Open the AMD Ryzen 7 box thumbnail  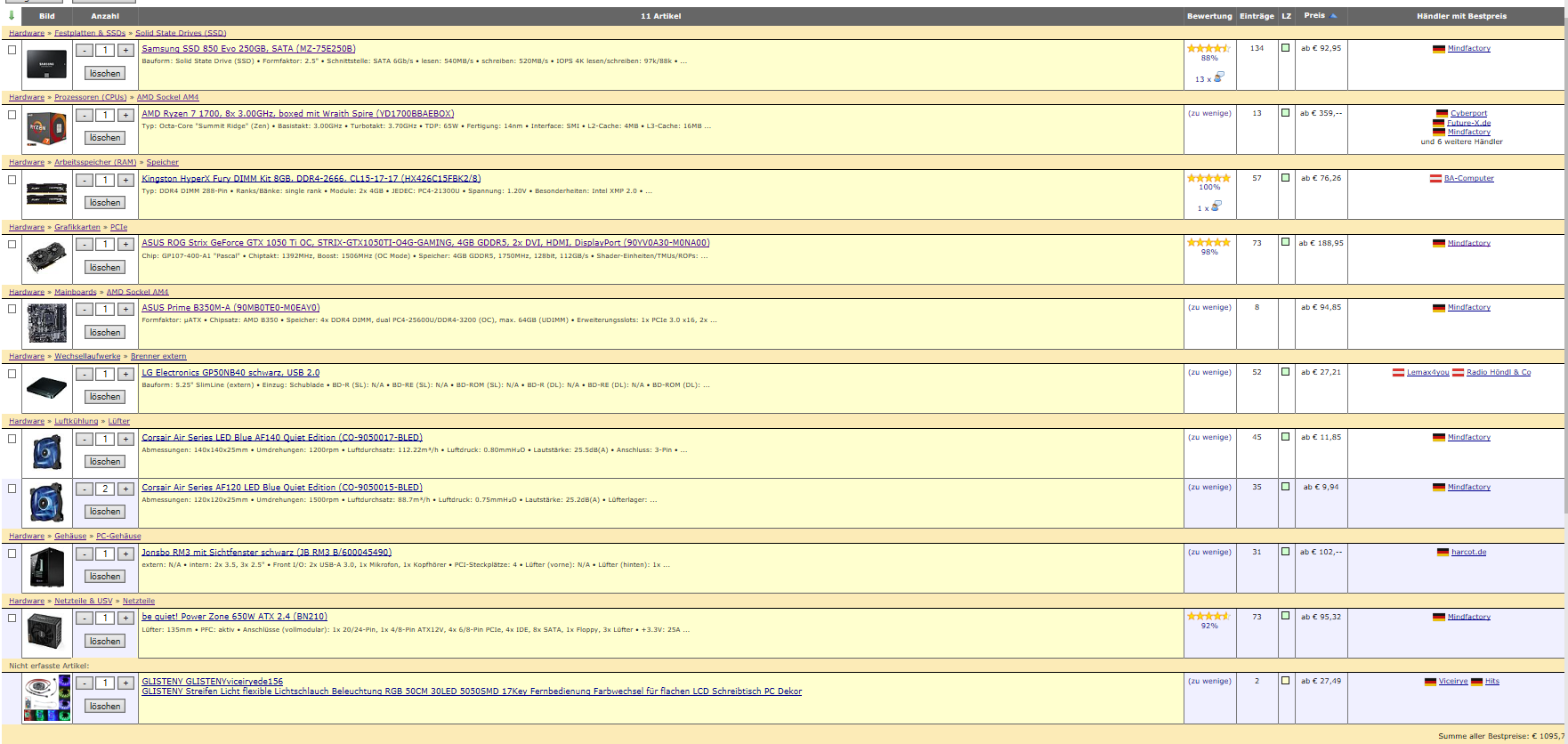pos(47,129)
